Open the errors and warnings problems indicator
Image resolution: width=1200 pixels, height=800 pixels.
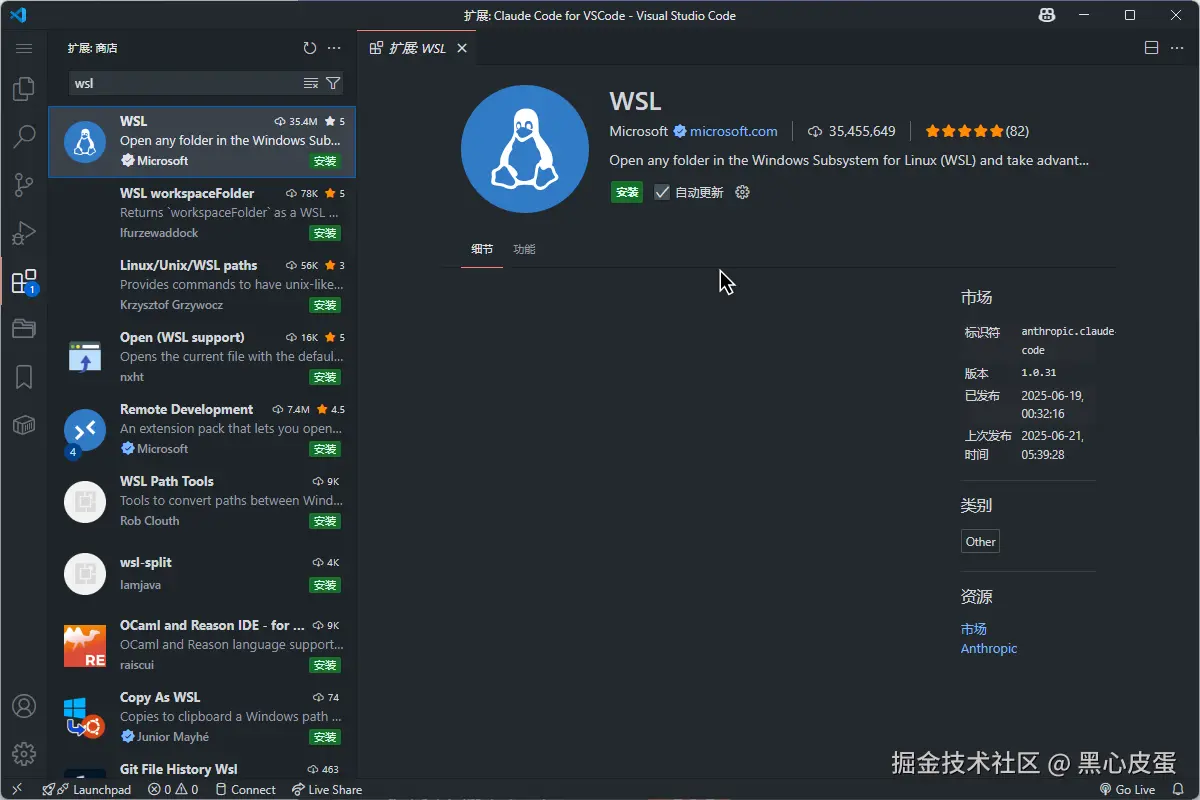coord(173,789)
